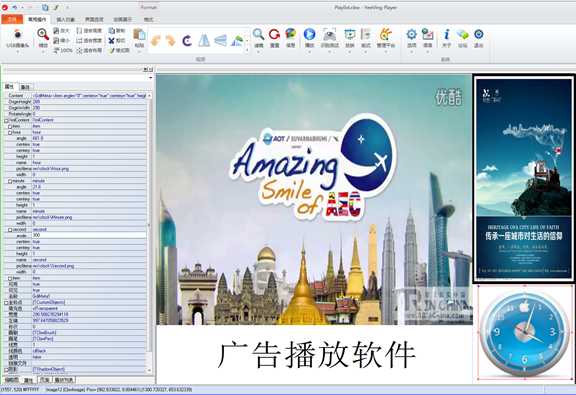576x395 pixels.
Task: Click the USB camera icon in the ribbon
Action: pyautogui.click(x=17, y=34)
